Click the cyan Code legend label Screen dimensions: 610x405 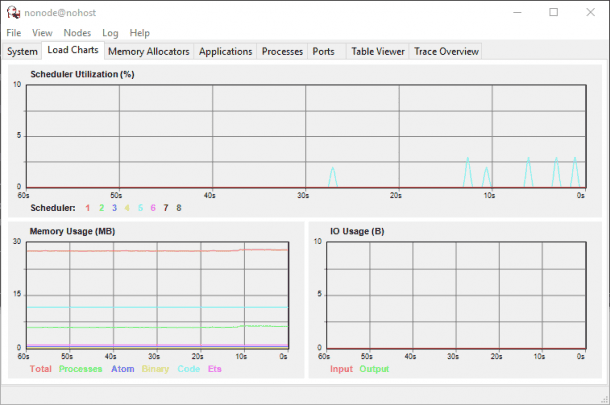tap(188, 369)
